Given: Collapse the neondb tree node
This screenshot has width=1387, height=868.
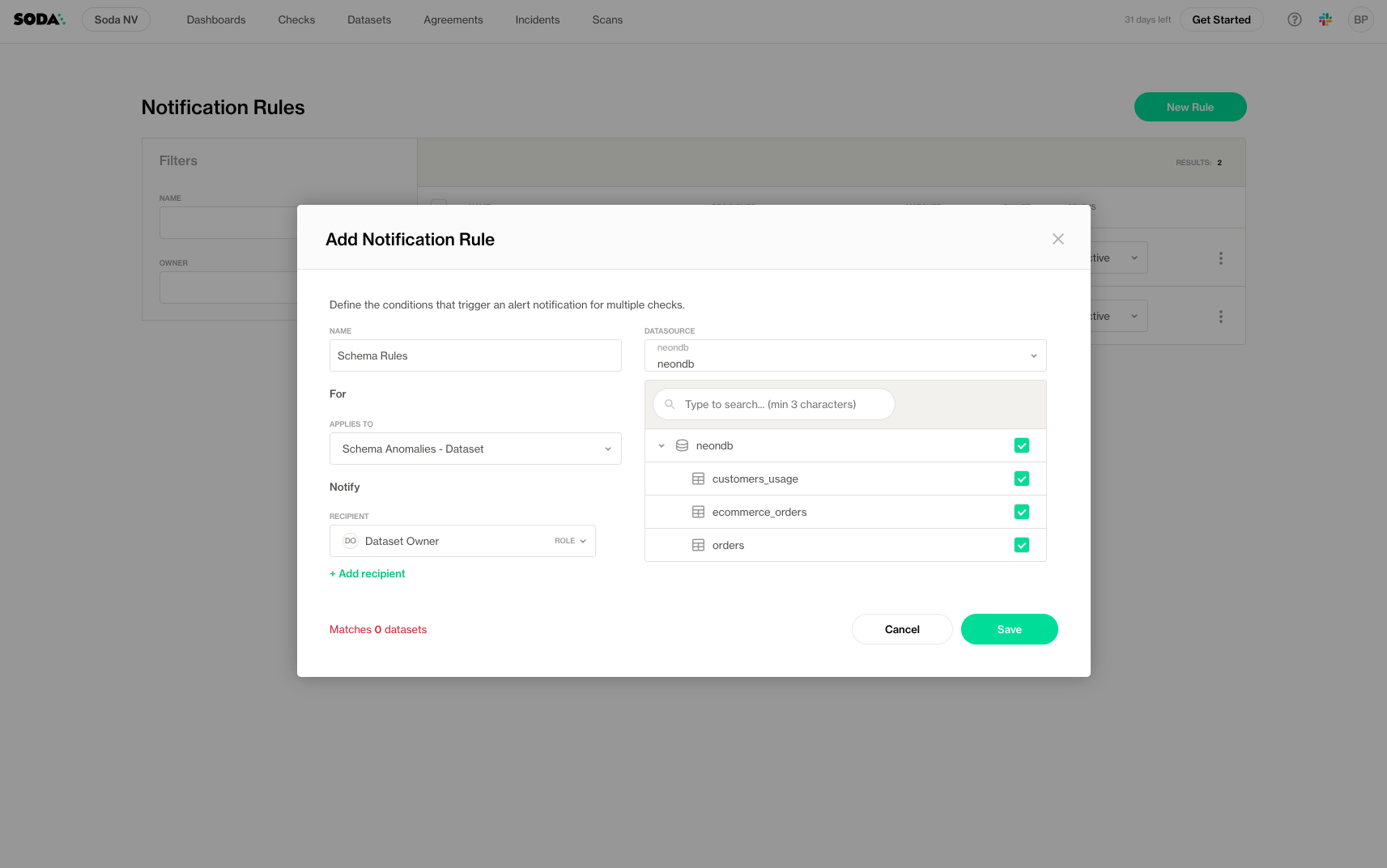Looking at the screenshot, I should point(662,445).
